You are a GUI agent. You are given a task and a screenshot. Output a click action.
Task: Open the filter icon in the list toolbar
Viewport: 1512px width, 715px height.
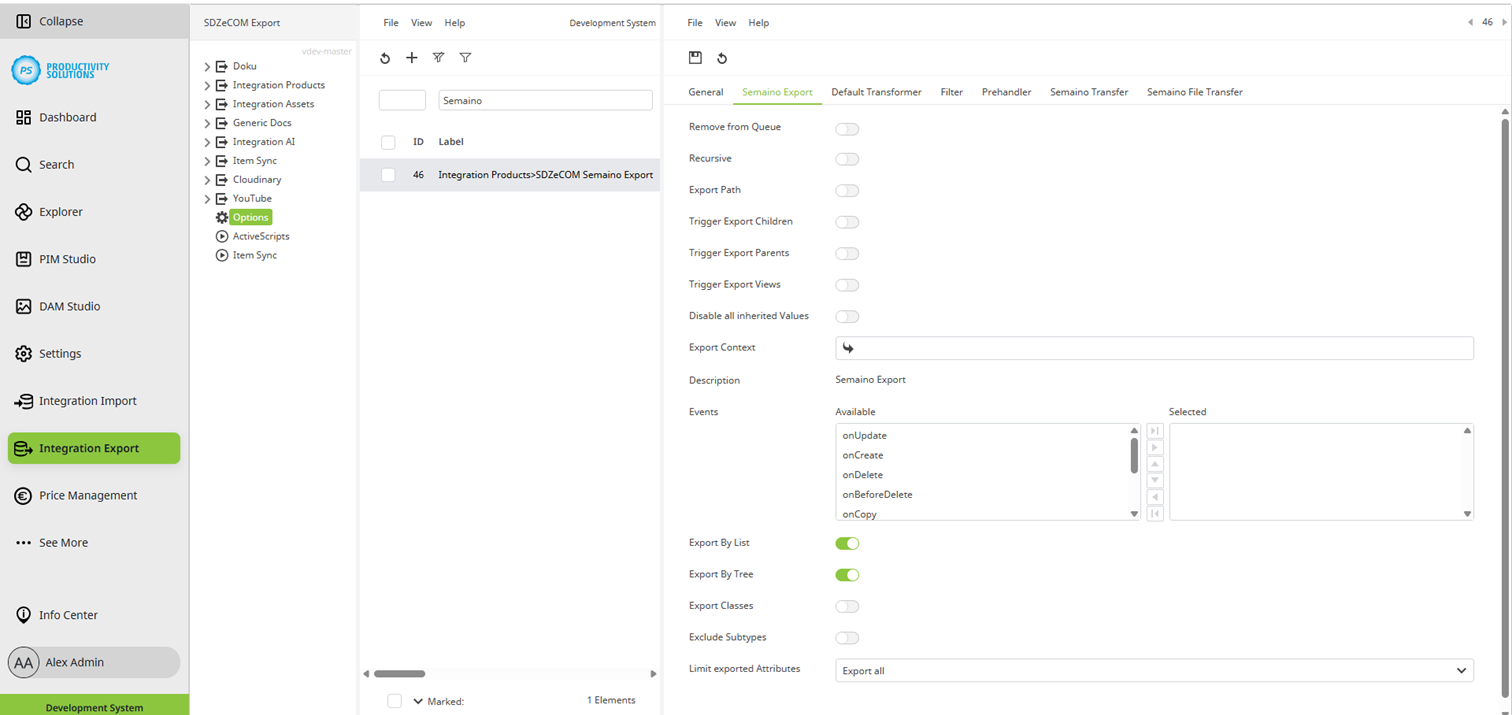(465, 57)
